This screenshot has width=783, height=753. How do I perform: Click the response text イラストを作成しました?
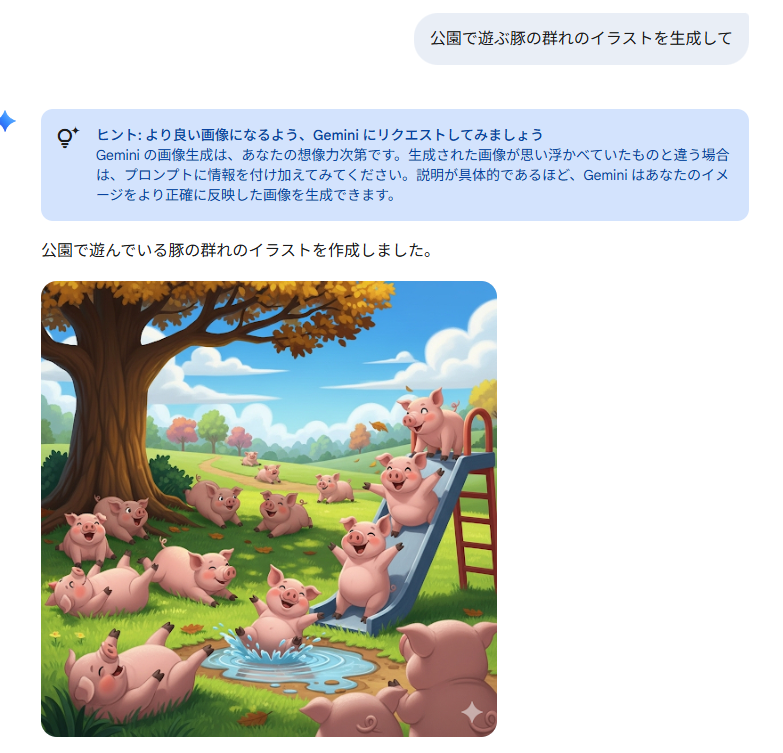(237, 250)
